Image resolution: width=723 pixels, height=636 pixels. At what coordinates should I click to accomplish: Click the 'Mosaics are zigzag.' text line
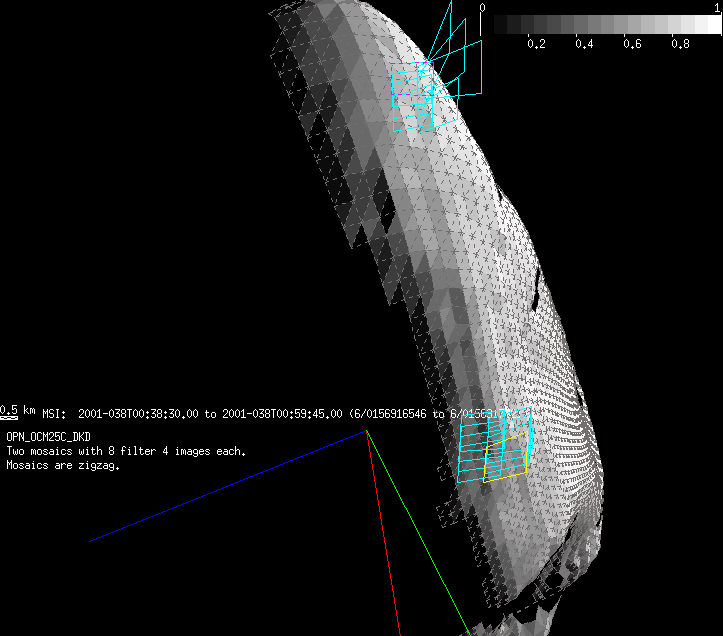(x=63, y=466)
